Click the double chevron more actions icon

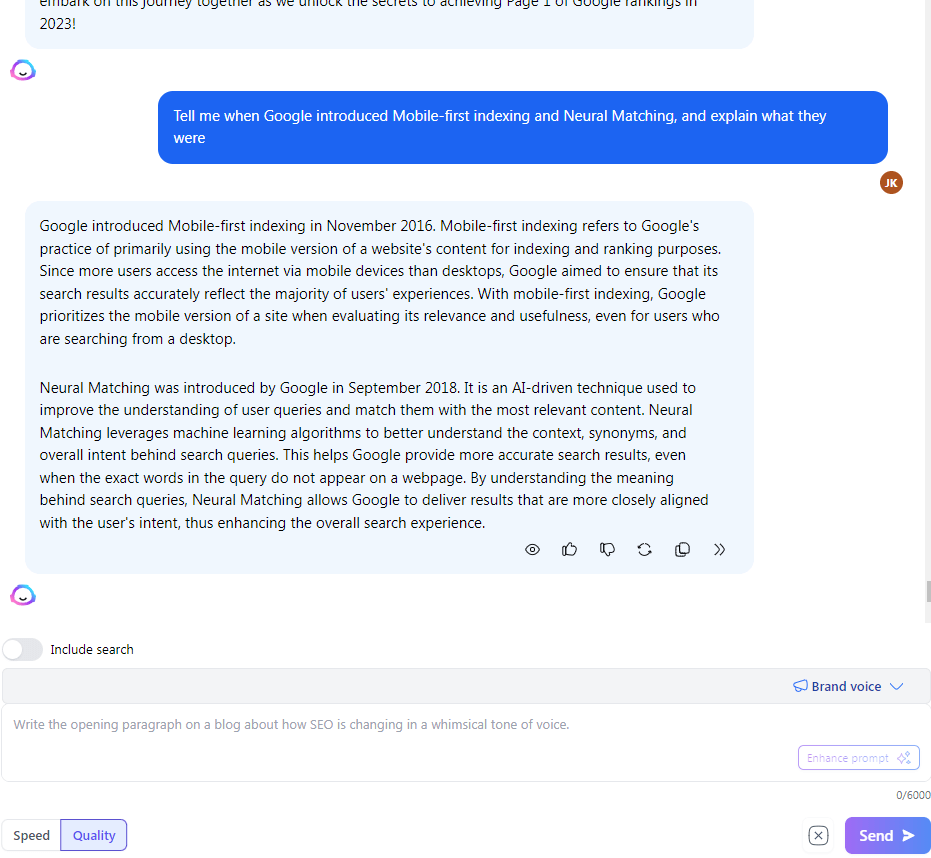[719, 549]
